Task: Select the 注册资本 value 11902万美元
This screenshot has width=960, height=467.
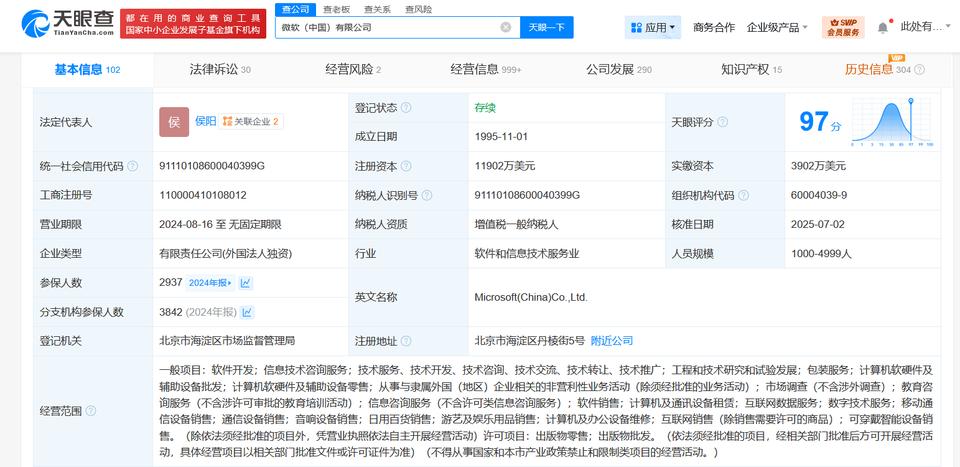Action: click(x=505, y=166)
